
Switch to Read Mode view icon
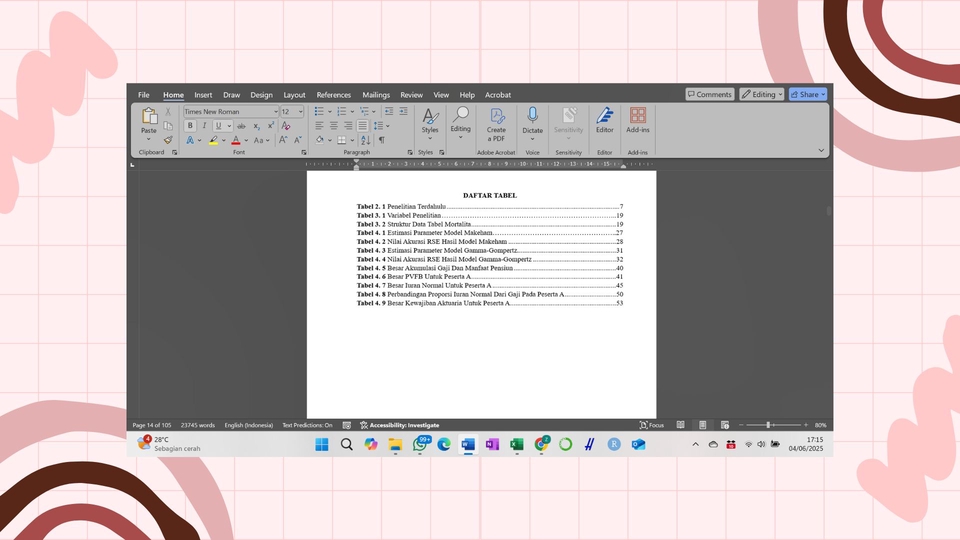pyautogui.click(x=680, y=425)
